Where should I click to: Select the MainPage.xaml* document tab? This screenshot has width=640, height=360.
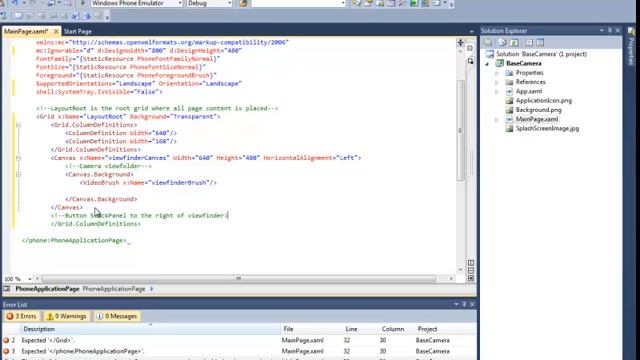pos(26,31)
